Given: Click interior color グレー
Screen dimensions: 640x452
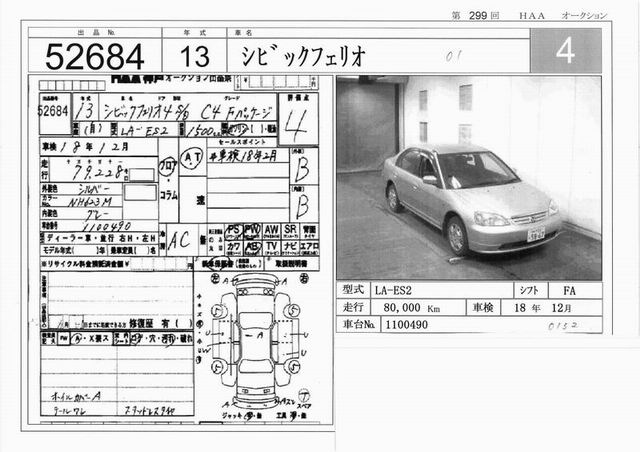Looking at the screenshot, I should point(95,214).
